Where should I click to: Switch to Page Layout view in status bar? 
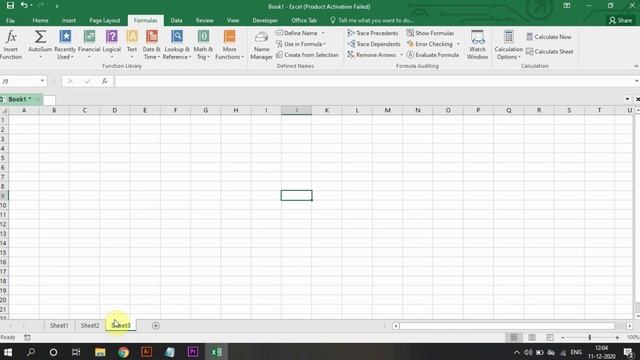532,338
